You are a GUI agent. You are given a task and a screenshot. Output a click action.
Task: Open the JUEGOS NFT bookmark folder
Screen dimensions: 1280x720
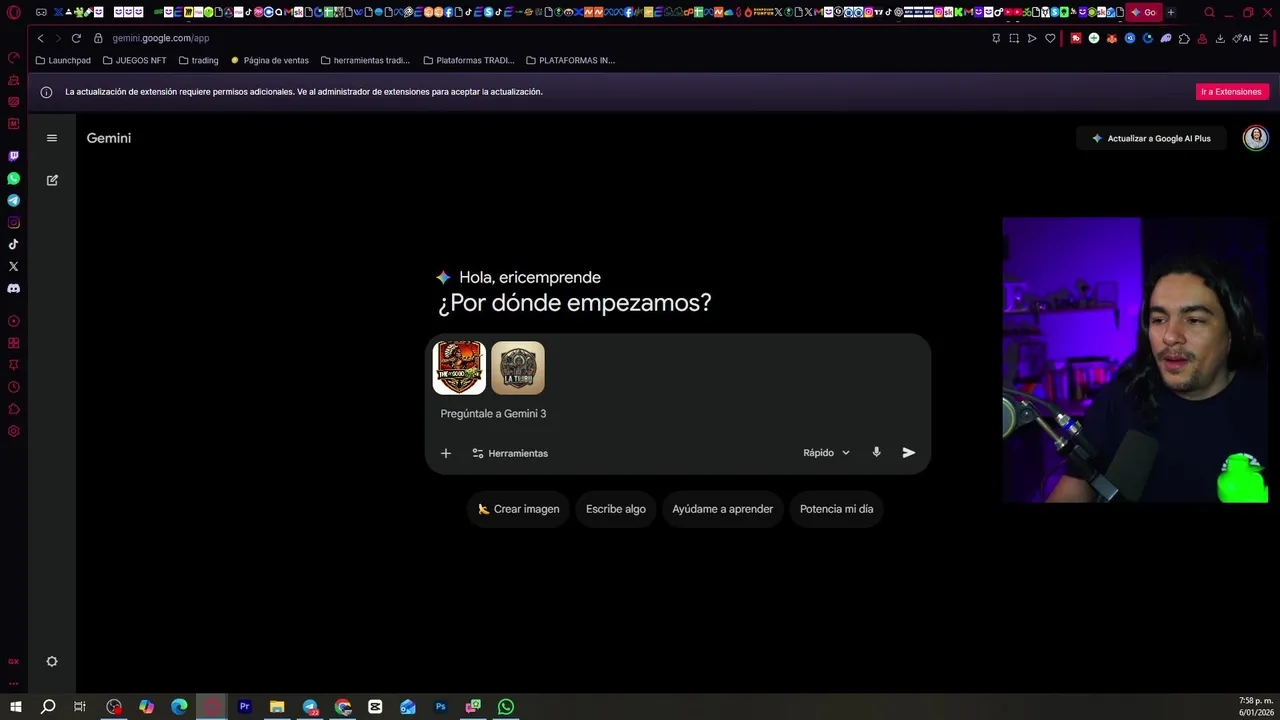(134, 60)
